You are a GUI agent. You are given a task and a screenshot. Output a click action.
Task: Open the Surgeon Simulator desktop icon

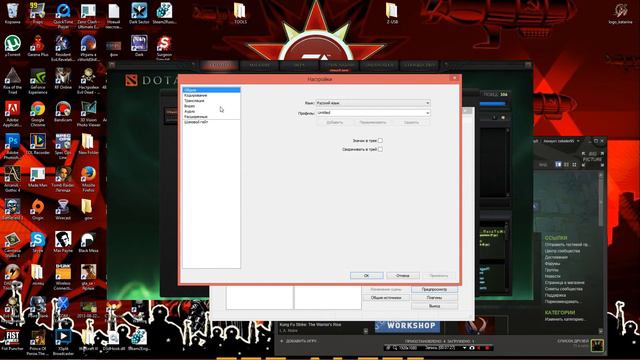tap(164, 47)
